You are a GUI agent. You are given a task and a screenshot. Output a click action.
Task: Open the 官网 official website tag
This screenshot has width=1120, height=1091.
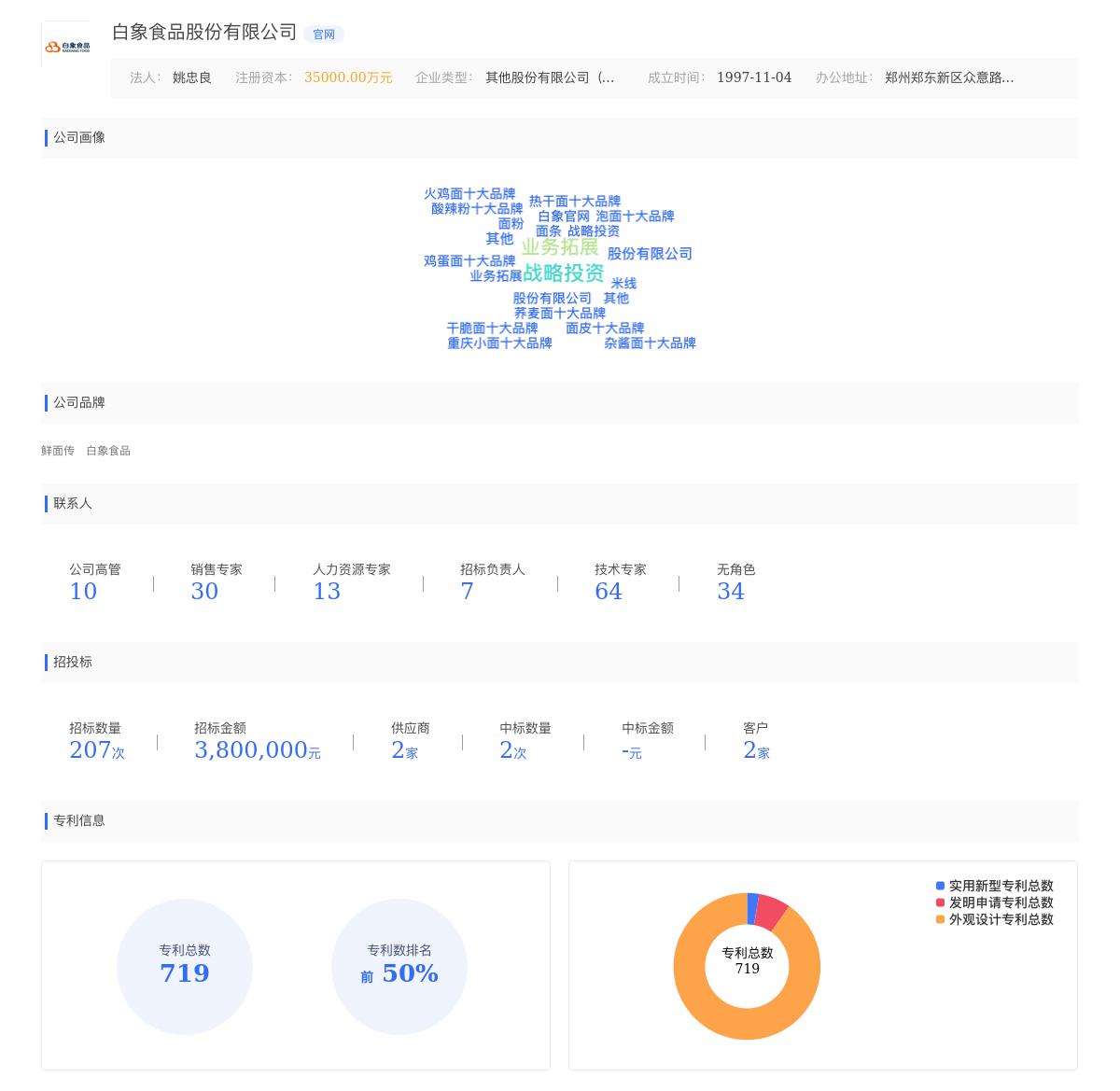(324, 35)
